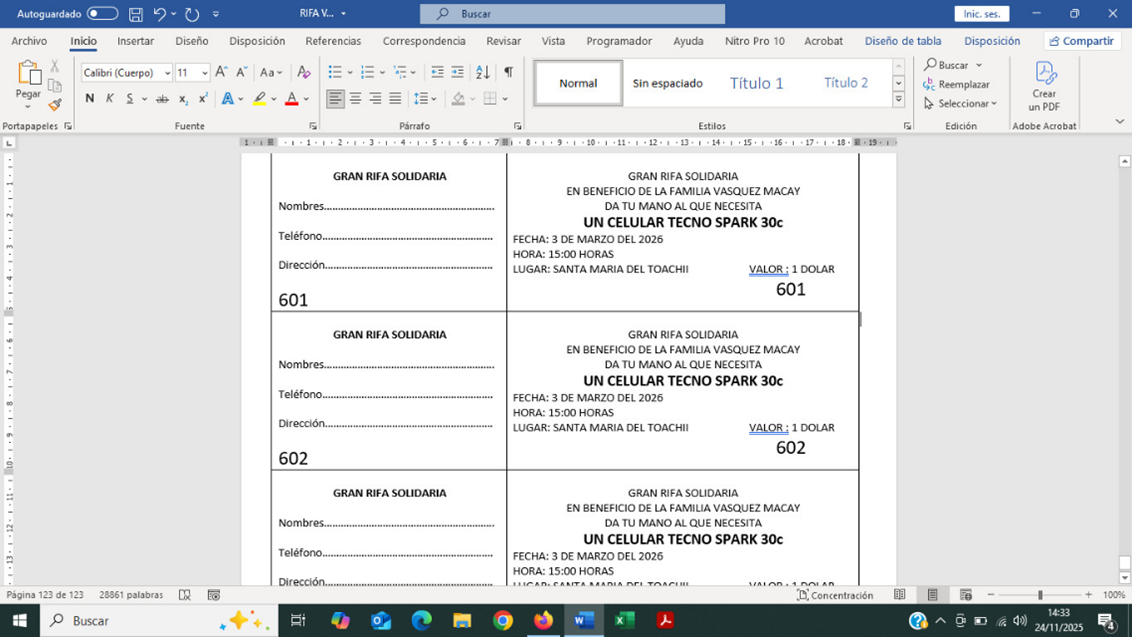
Task: Open the Insertar ribbon tab
Action: (x=135, y=41)
